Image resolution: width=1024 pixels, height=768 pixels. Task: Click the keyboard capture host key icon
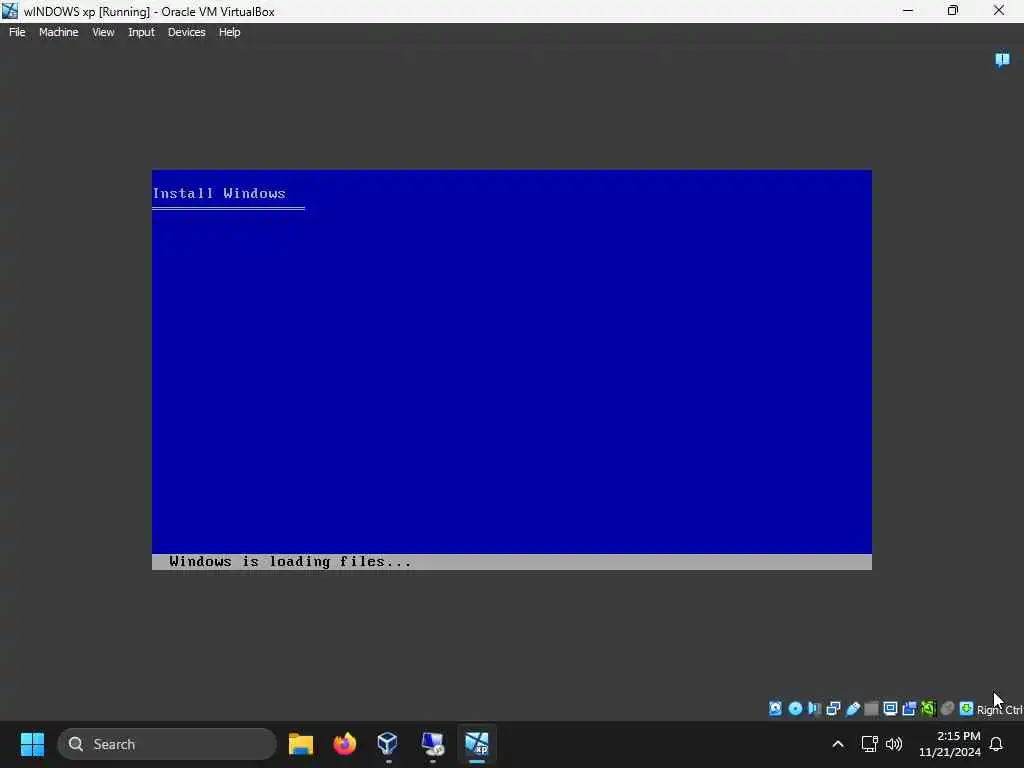point(967,709)
